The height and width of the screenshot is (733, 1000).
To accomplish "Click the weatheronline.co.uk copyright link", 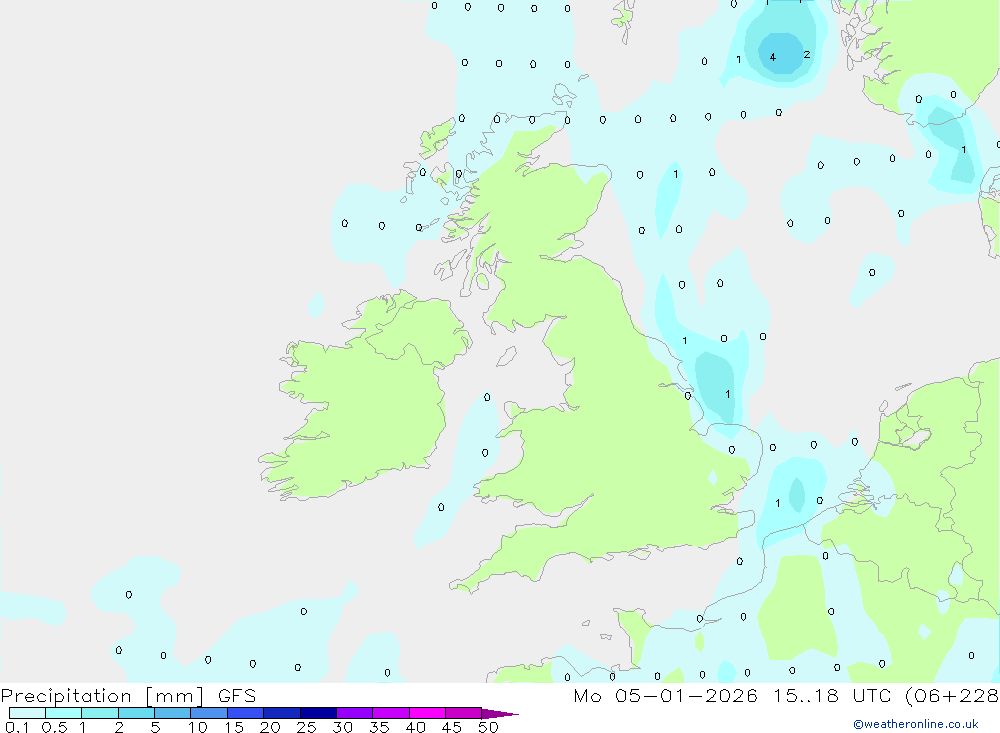I will click(x=916, y=724).
